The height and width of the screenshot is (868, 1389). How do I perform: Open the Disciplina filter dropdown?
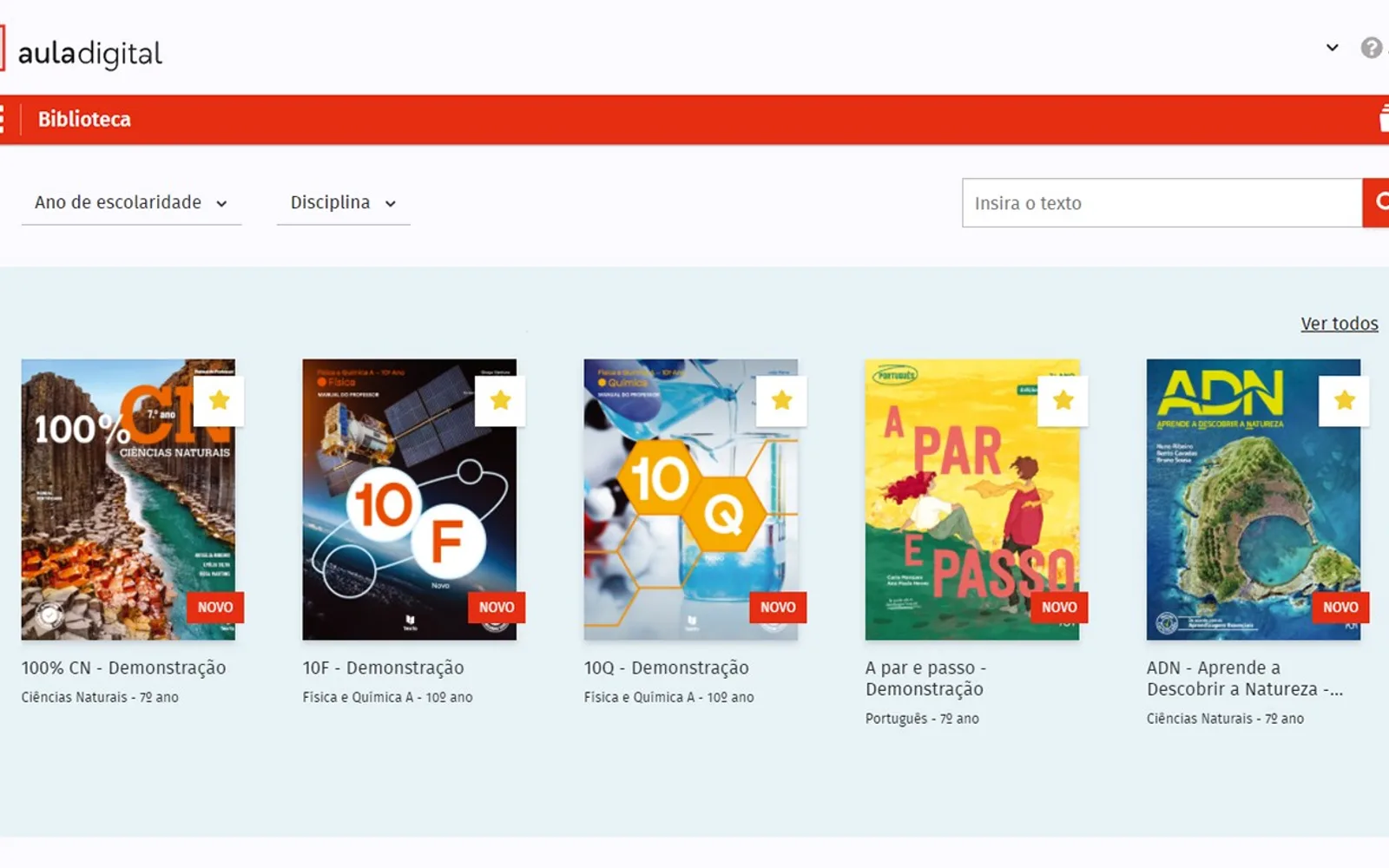[x=343, y=203]
